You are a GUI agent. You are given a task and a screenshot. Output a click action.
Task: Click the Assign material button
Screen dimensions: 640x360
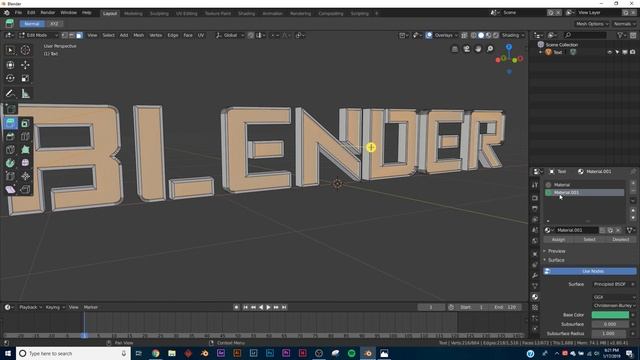coord(558,240)
